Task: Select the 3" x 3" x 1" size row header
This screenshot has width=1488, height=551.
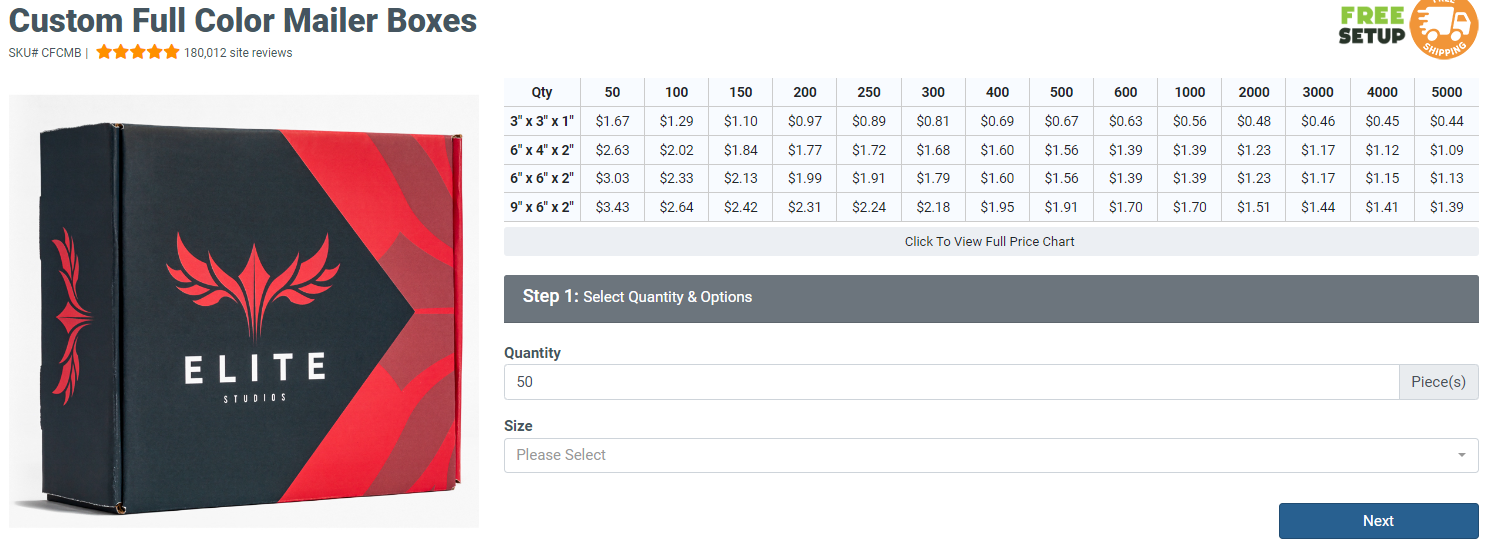Action: tap(542, 121)
